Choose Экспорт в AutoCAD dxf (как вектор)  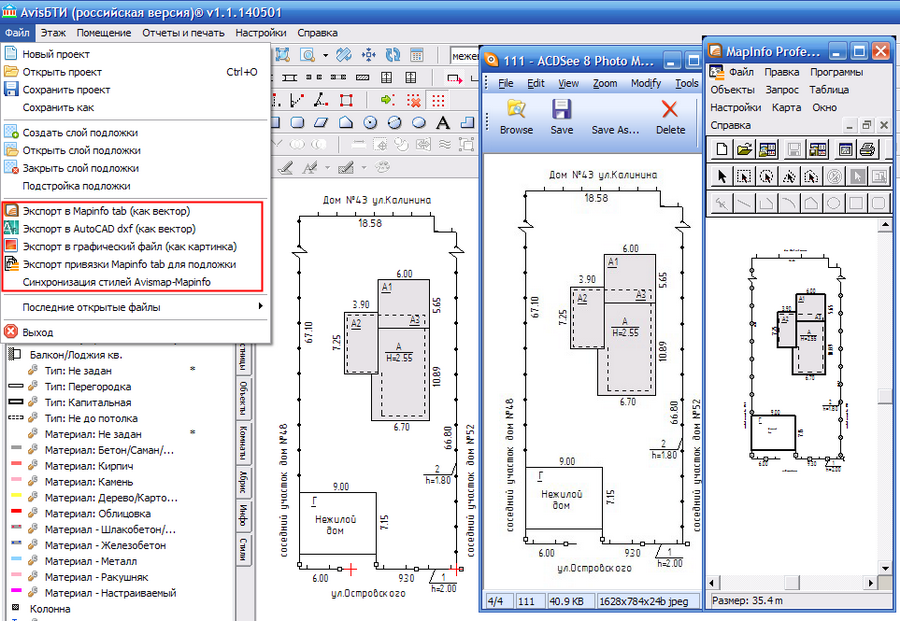pos(133,229)
